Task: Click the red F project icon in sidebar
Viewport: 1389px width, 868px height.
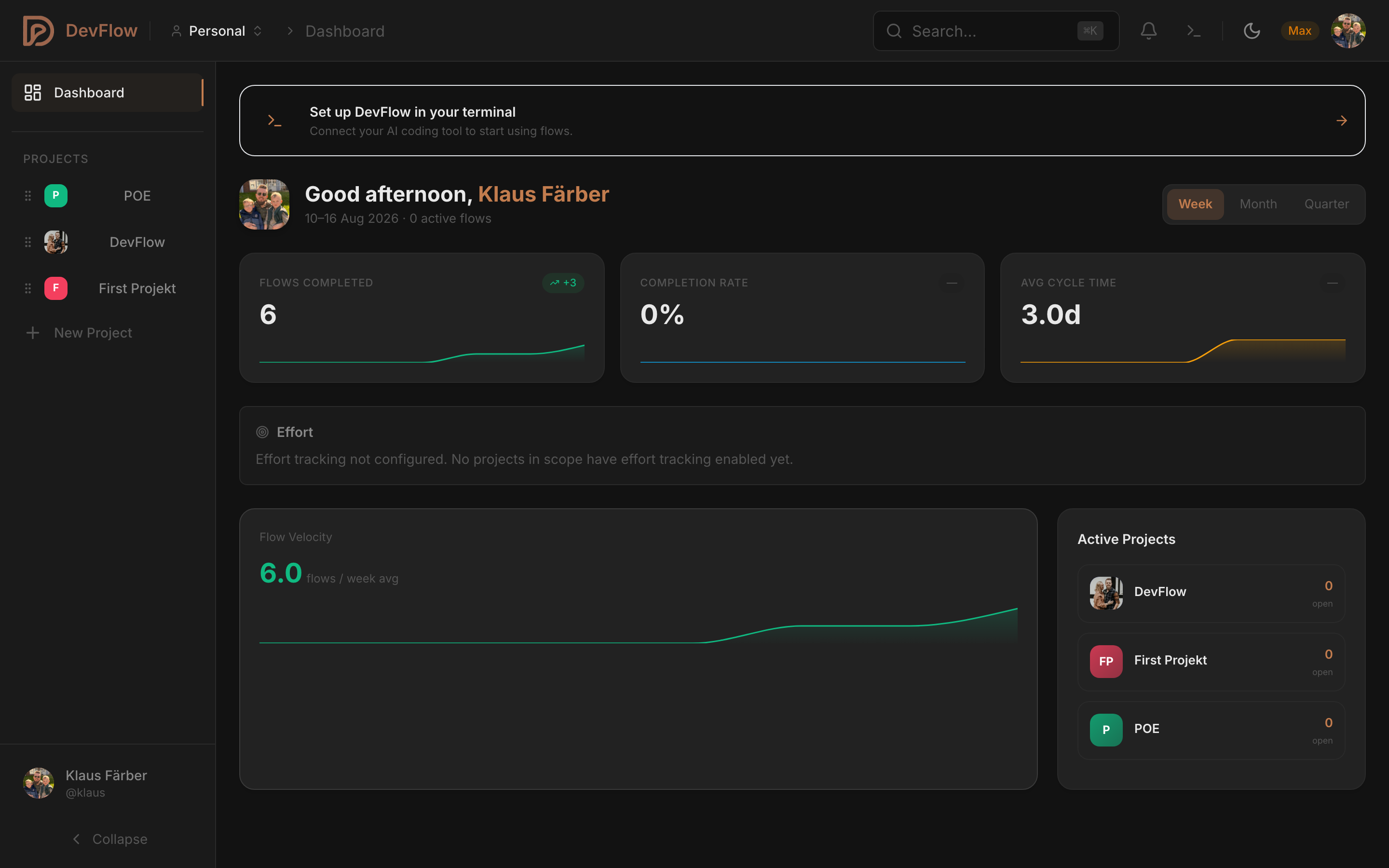Action: tap(55, 288)
